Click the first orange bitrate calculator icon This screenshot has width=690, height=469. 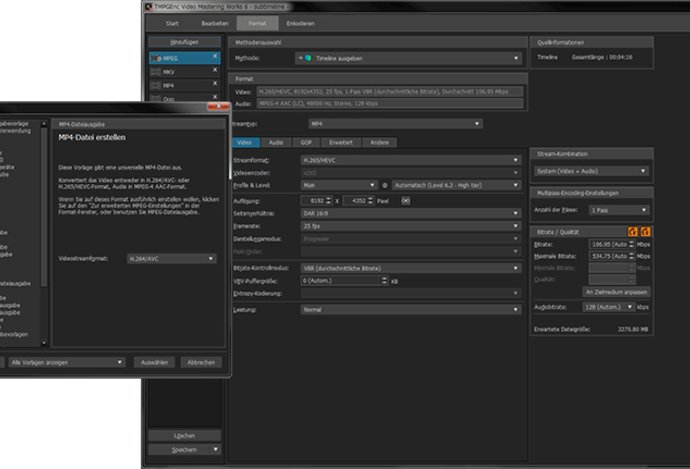click(x=633, y=232)
